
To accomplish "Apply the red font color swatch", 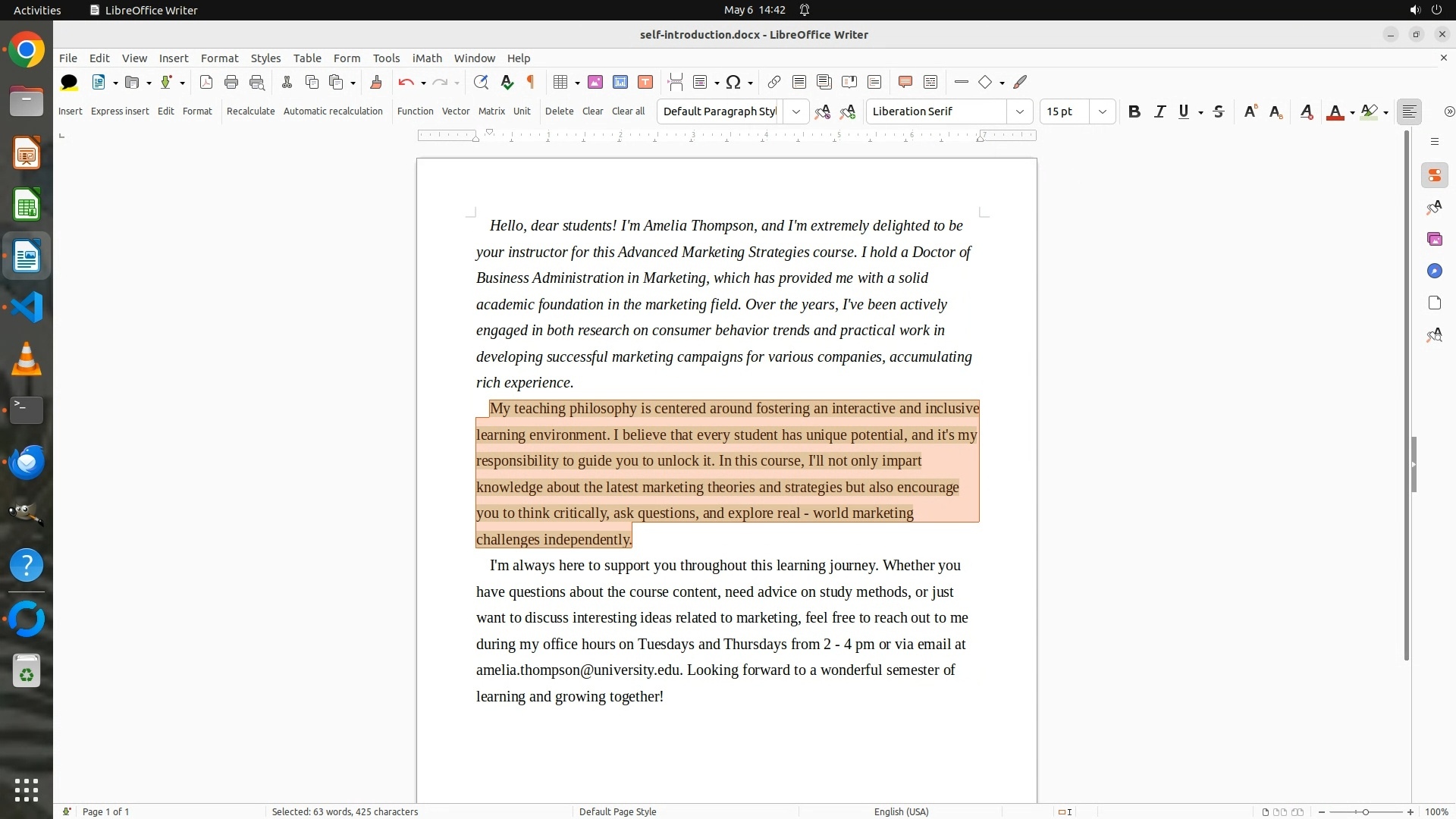I will [x=1335, y=111].
